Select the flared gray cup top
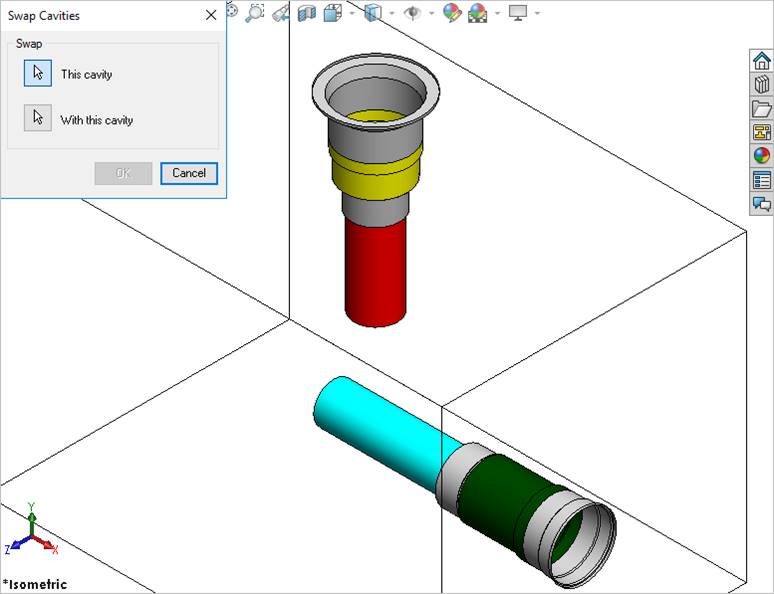 [376, 91]
